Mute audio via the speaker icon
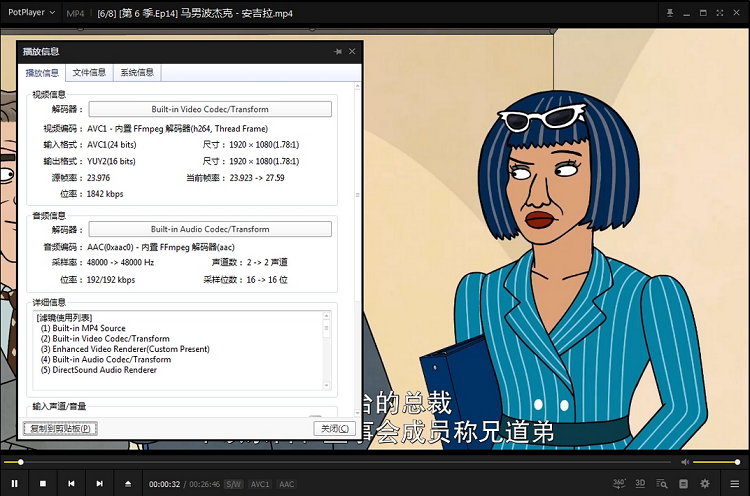The width and height of the screenshot is (750, 496). [685, 462]
